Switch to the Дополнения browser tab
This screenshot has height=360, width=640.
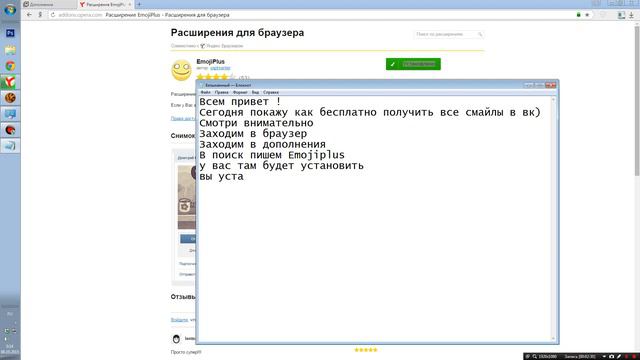49,4
